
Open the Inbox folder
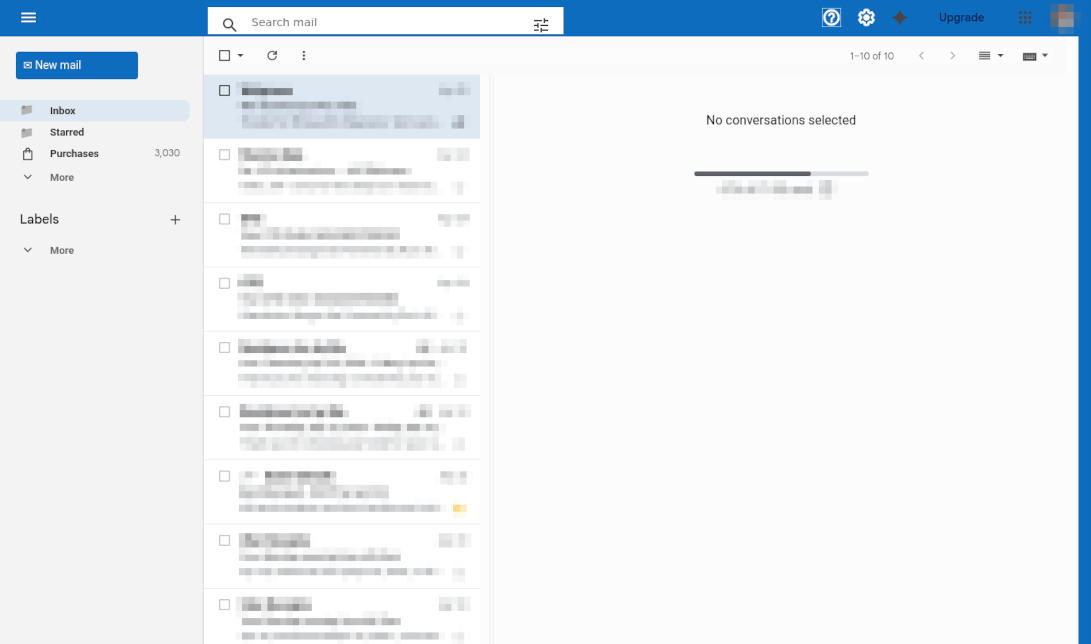[62, 110]
